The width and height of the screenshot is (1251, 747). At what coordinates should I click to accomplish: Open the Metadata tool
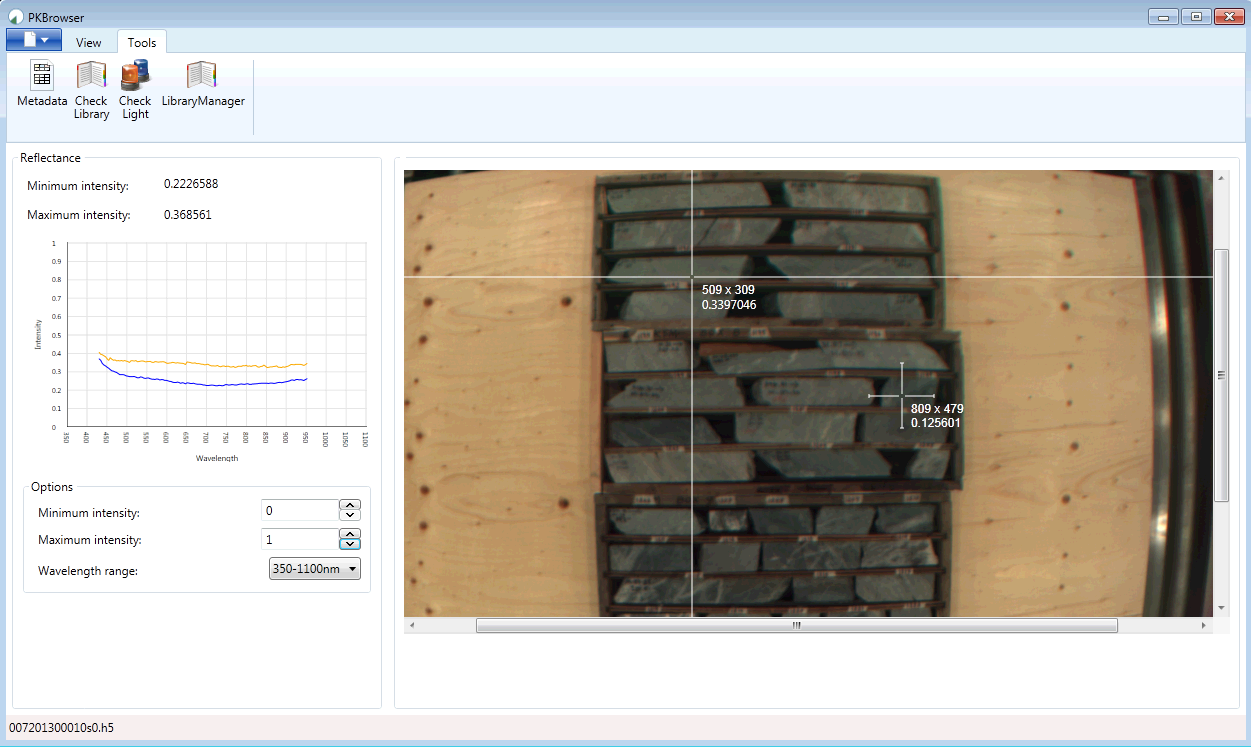point(42,88)
